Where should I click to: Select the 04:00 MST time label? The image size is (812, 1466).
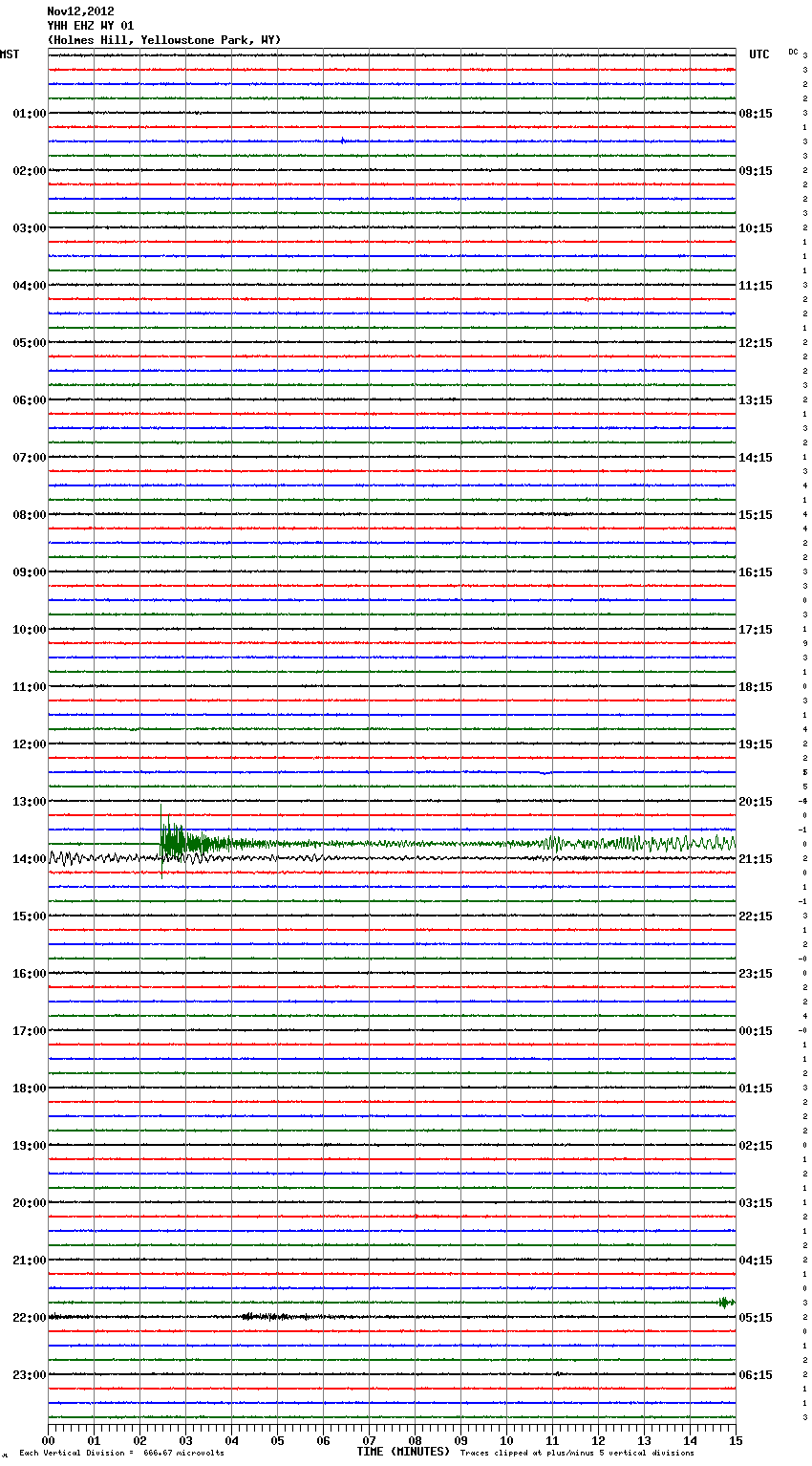(x=30, y=286)
